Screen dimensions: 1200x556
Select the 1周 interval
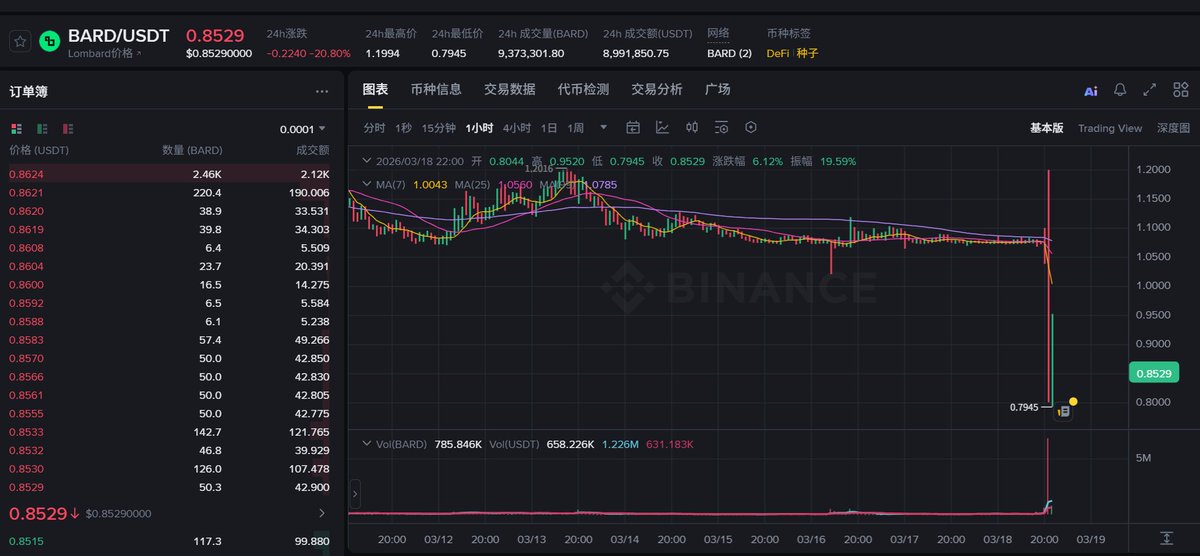click(576, 128)
